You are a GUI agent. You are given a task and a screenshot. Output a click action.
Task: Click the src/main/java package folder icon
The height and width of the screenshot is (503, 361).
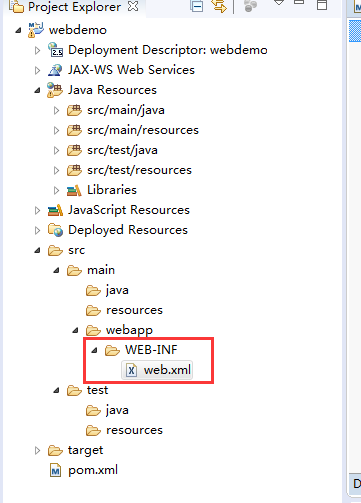click(74, 110)
